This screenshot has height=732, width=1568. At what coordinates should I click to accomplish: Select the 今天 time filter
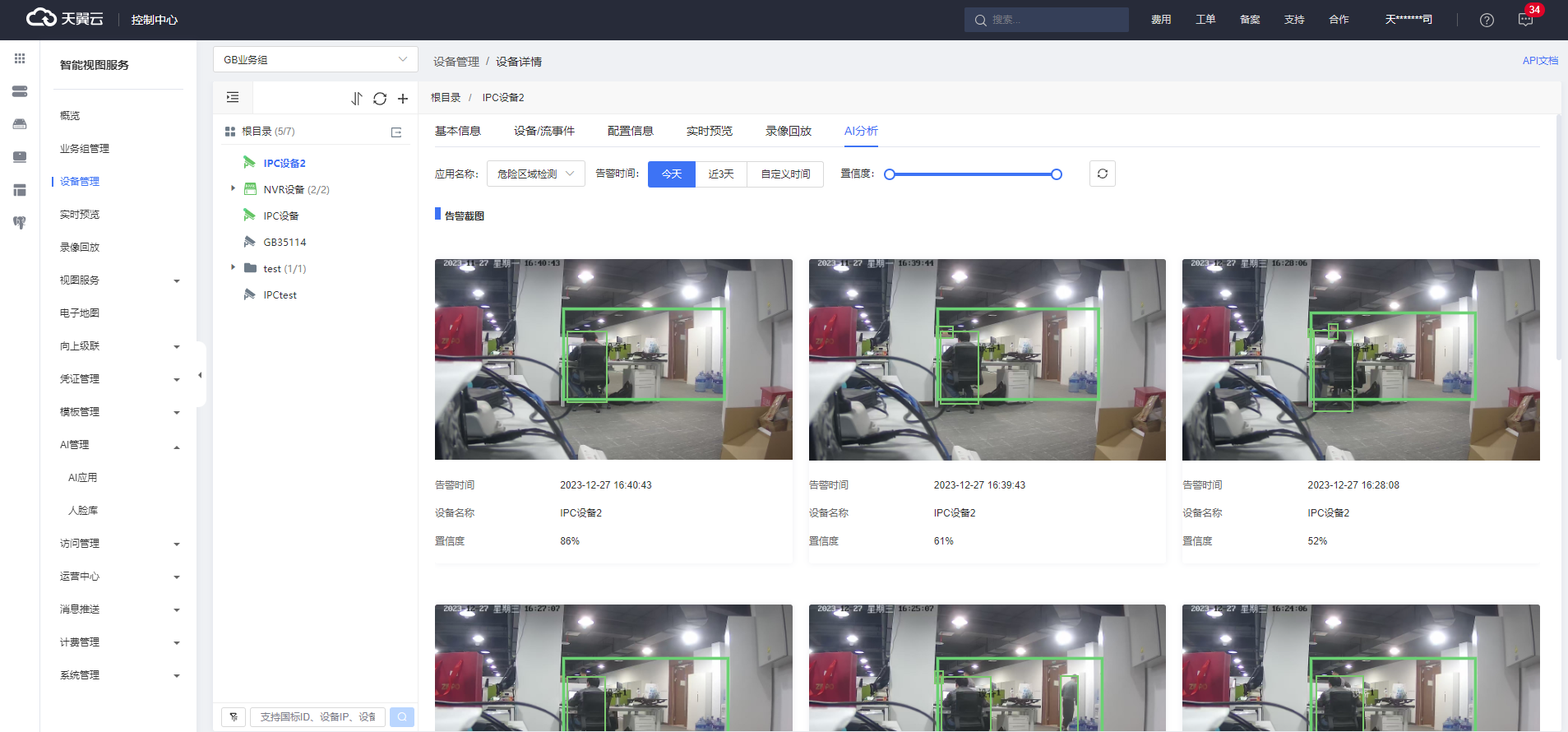click(672, 174)
